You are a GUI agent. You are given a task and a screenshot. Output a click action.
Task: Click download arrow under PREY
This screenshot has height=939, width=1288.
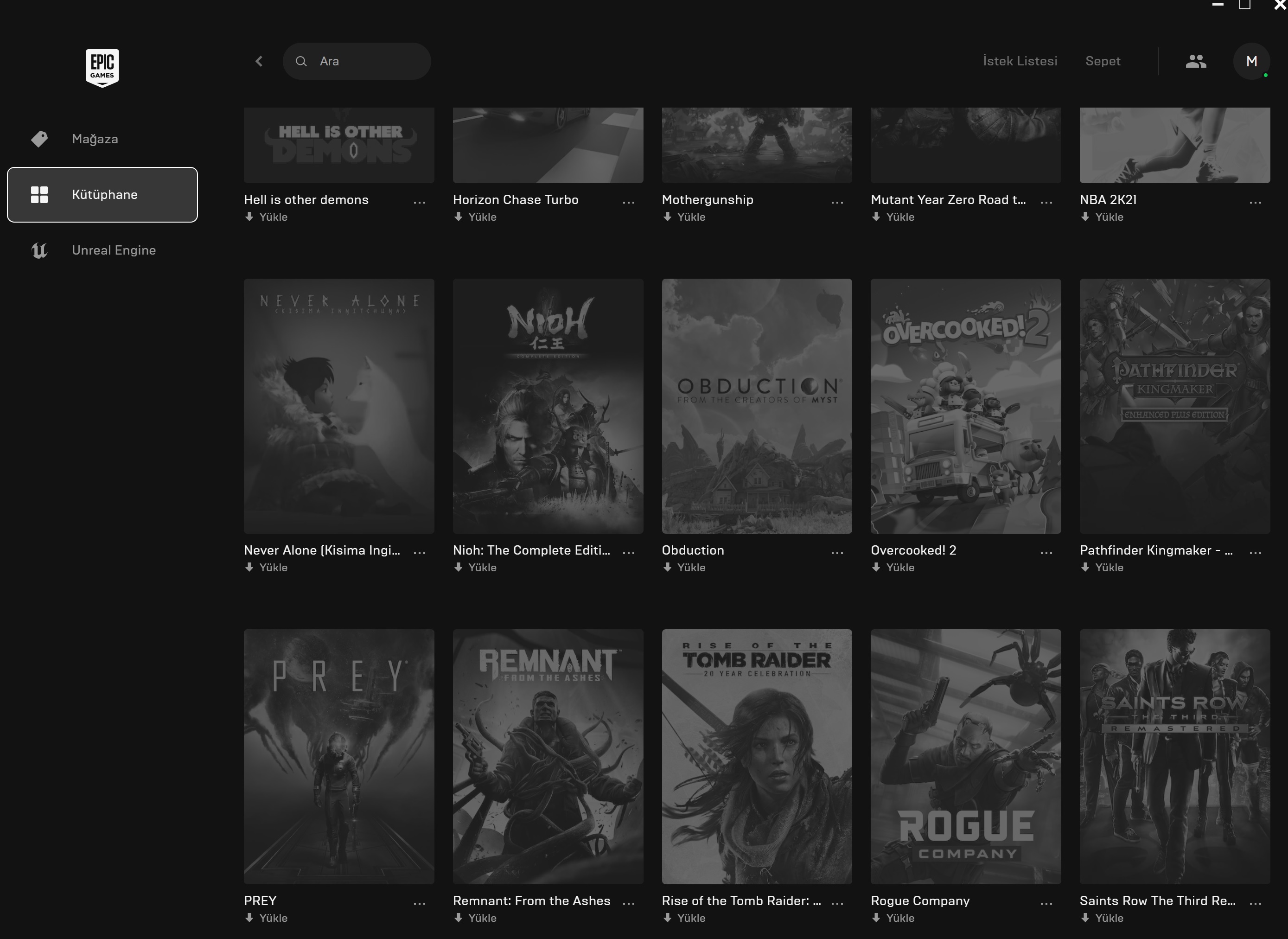coord(249,918)
